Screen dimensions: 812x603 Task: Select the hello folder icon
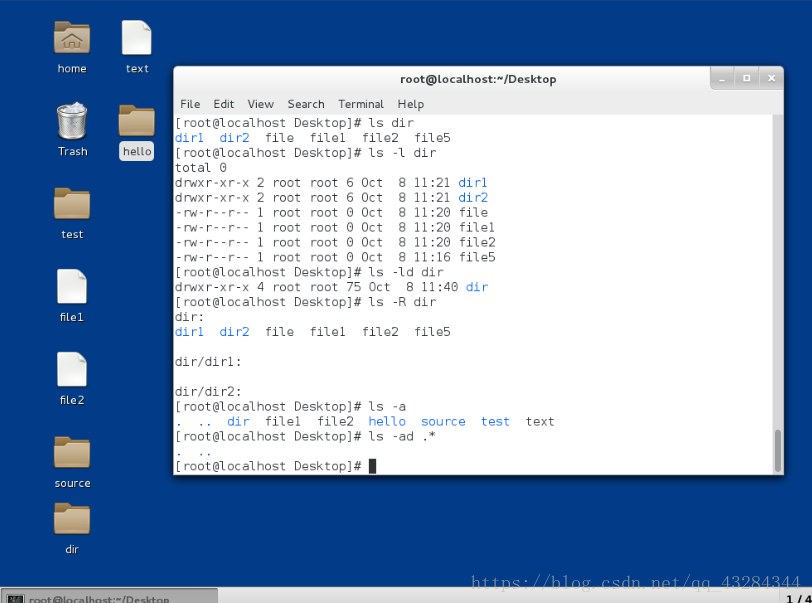137,121
